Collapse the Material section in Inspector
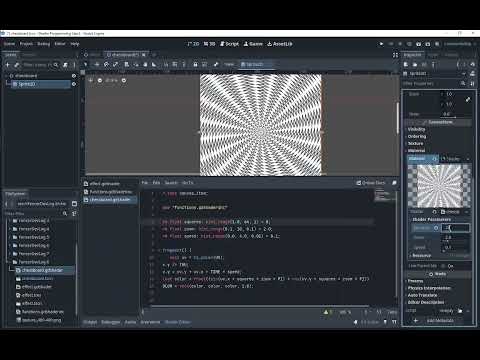This screenshot has width=480, height=360. pyautogui.click(x=416, y=151)
